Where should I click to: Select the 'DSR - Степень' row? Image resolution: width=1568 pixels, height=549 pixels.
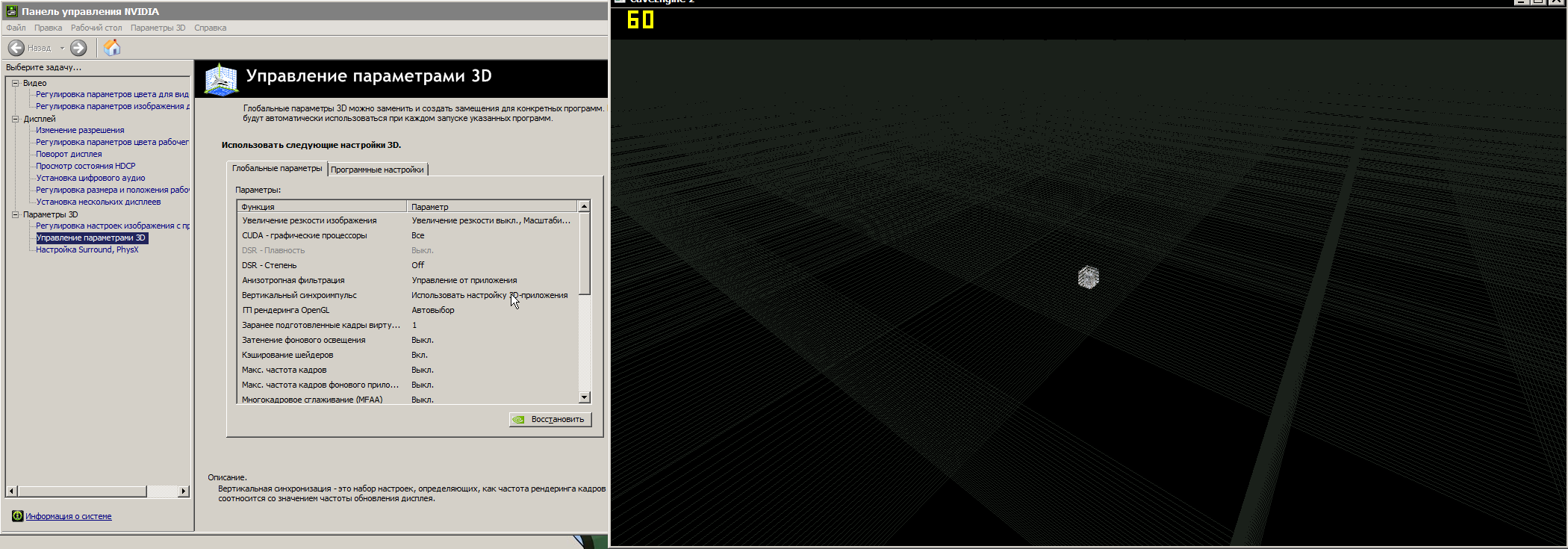pos(408,265)
